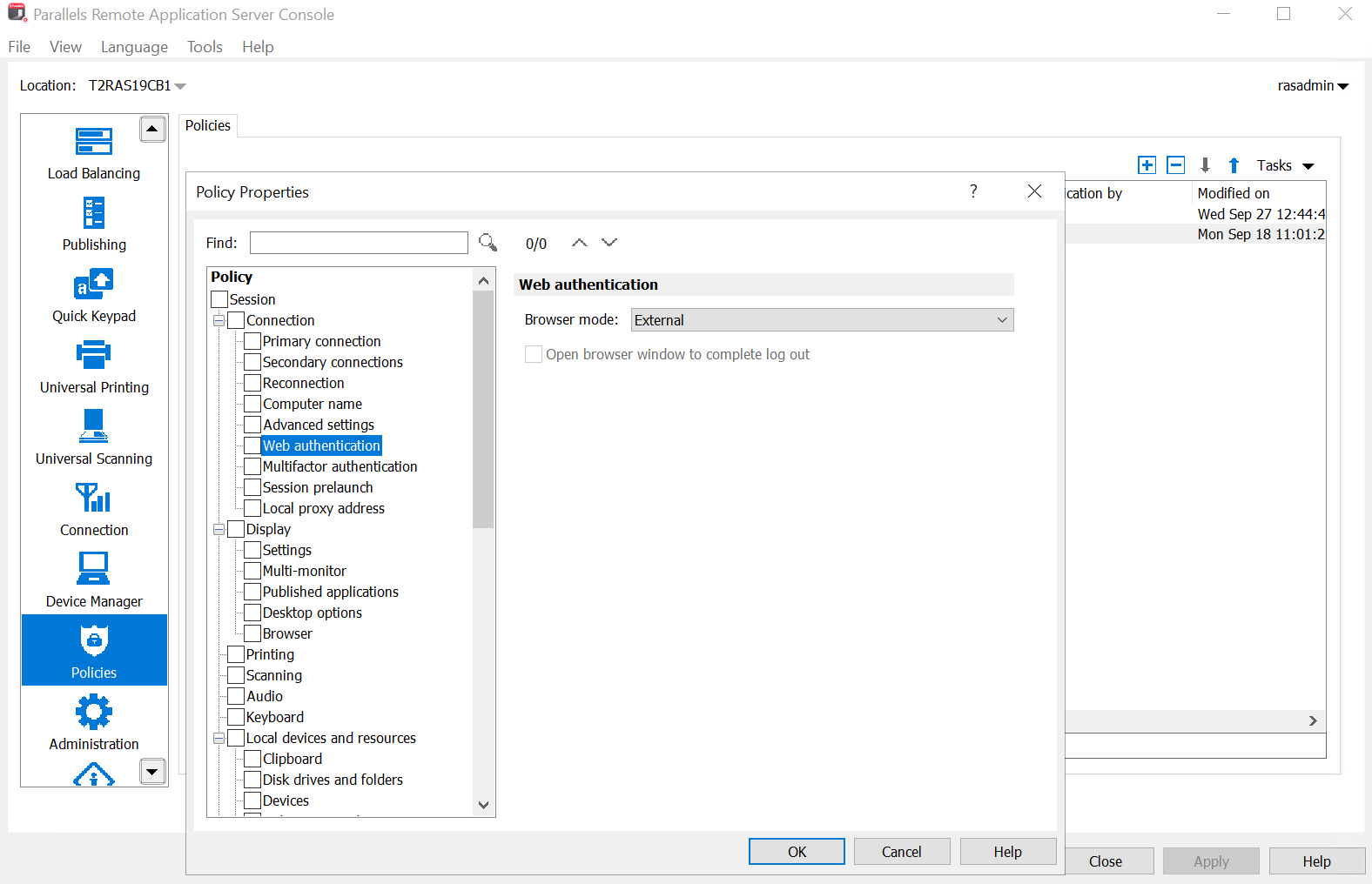Close the Policy Properties dialog with X

coord(1034,191)
